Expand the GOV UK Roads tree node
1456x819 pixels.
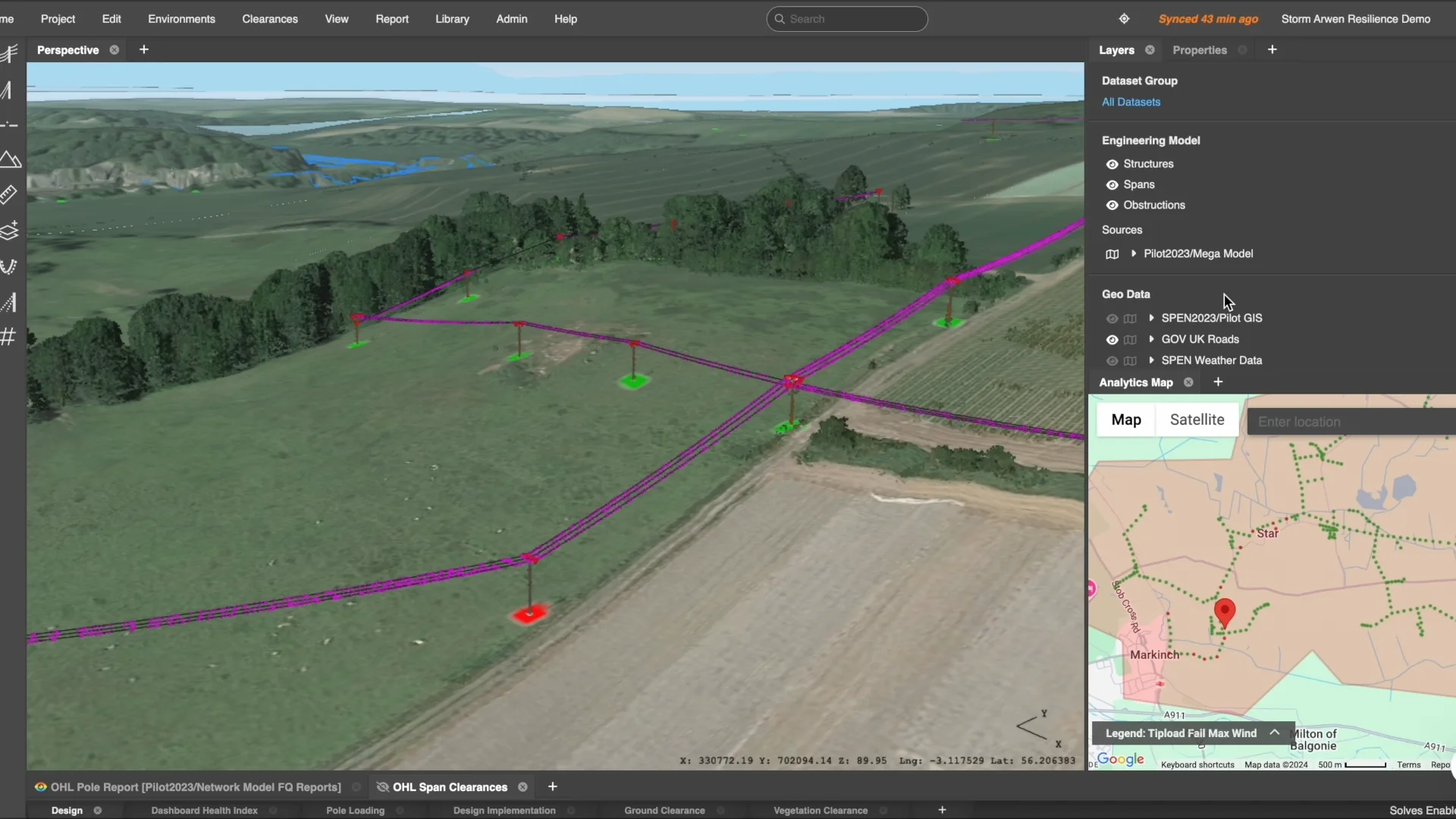[1151, 339]
